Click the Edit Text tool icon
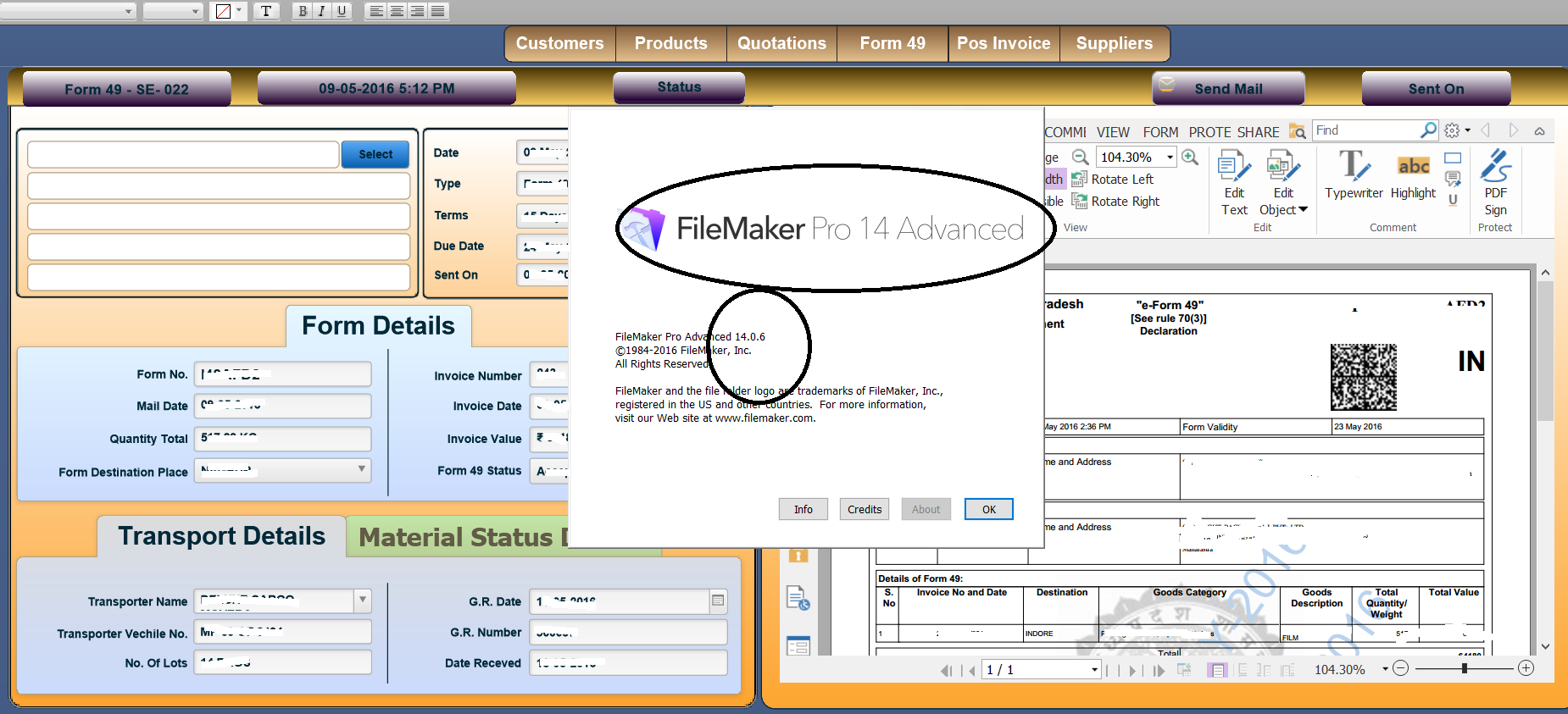The image size is (1568, 714). [x=1234, y=166]
